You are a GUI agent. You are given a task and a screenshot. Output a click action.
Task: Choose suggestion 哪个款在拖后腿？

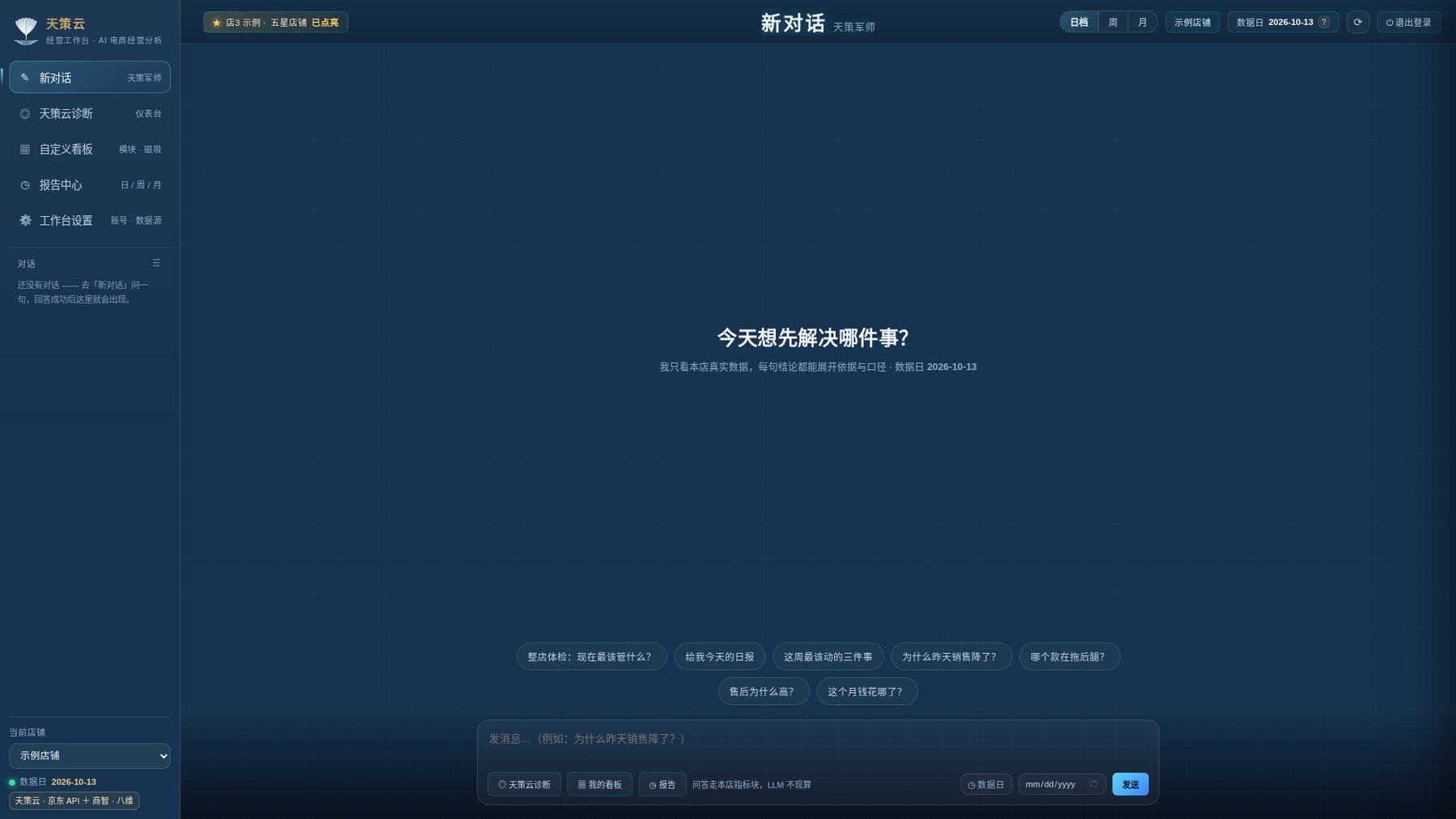point(1069,656)
